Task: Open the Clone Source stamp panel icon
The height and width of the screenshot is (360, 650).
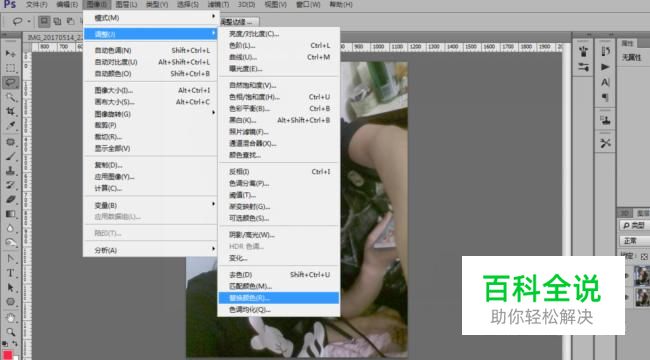Action: pyautogui.click(x=605, y=121)
